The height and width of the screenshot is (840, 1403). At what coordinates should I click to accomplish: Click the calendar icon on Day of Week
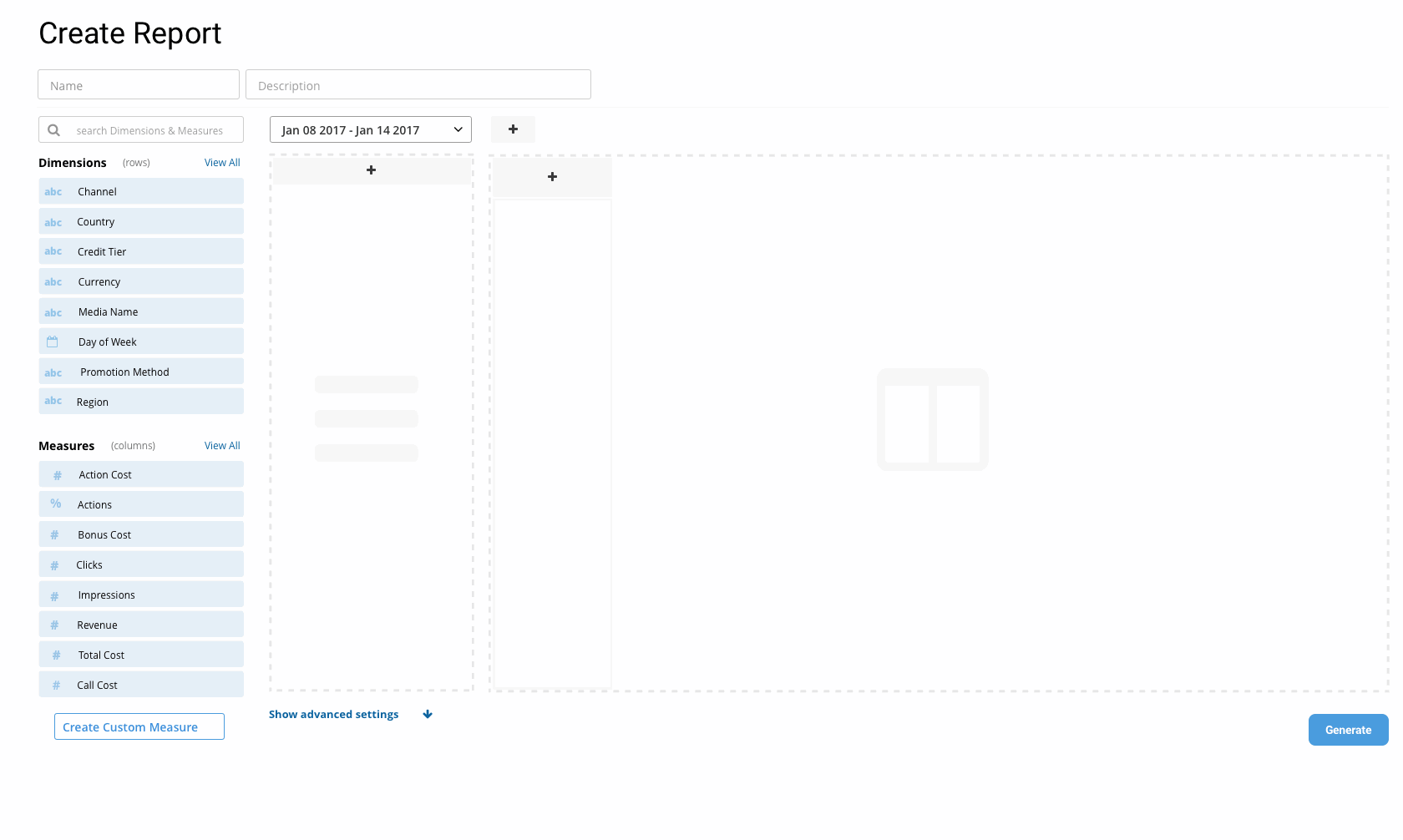tap(53, 341)
